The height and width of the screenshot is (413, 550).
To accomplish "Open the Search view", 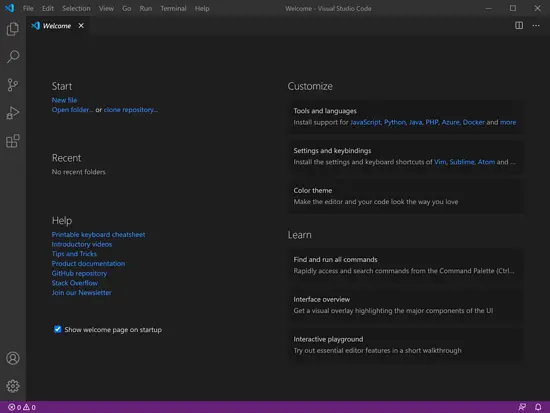I will point(13,56).
